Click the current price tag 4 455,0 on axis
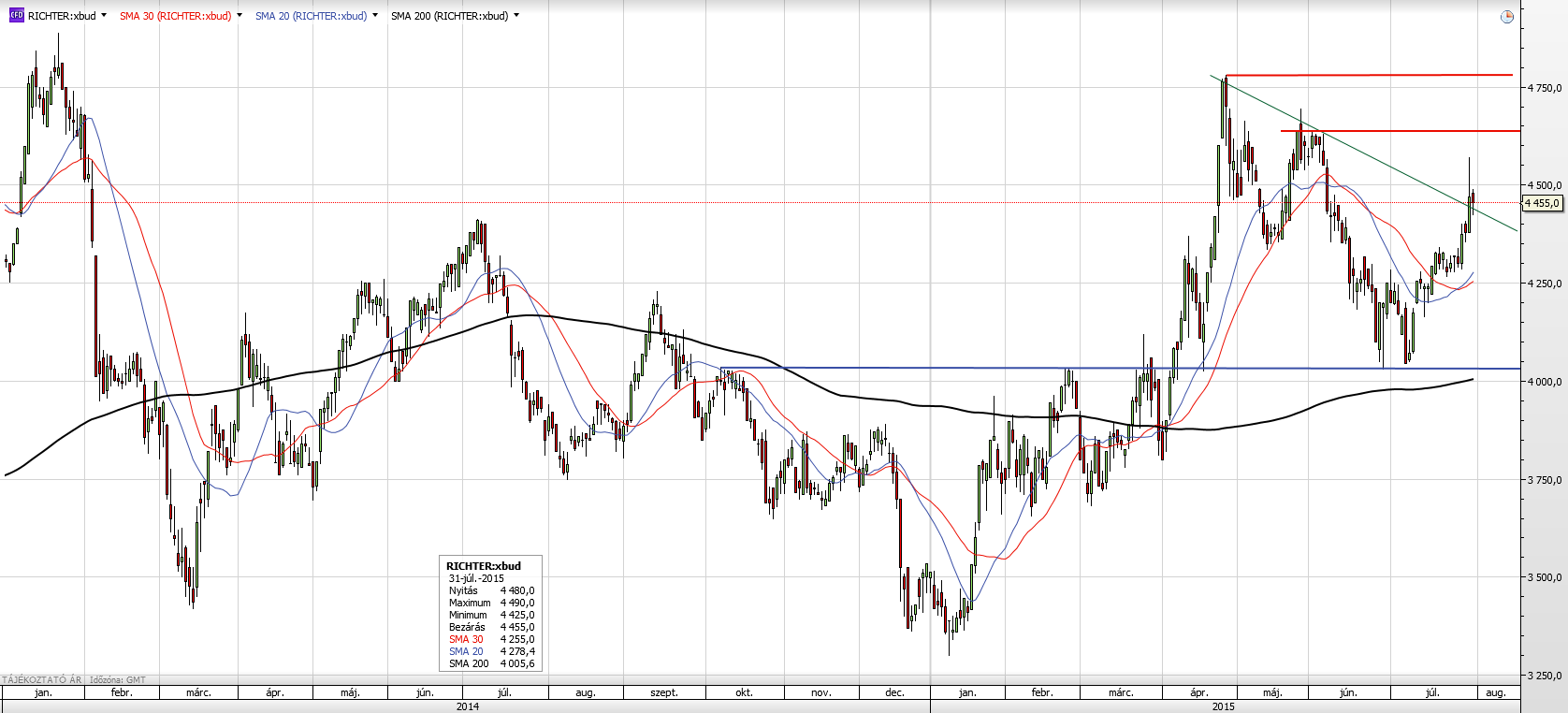The image size is (1568, 713). (1543, 203)
